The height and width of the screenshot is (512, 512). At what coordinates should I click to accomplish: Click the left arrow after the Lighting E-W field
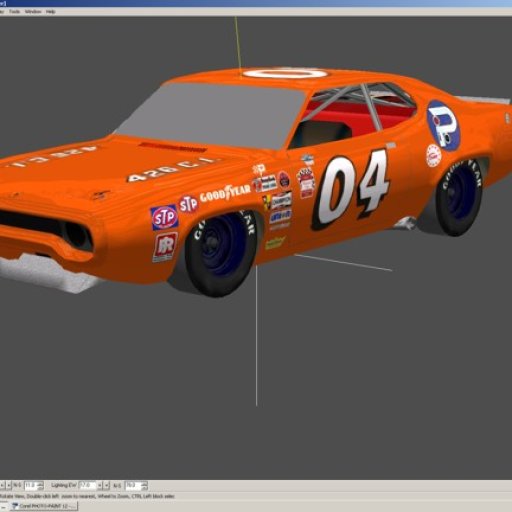tap(99, 485)
